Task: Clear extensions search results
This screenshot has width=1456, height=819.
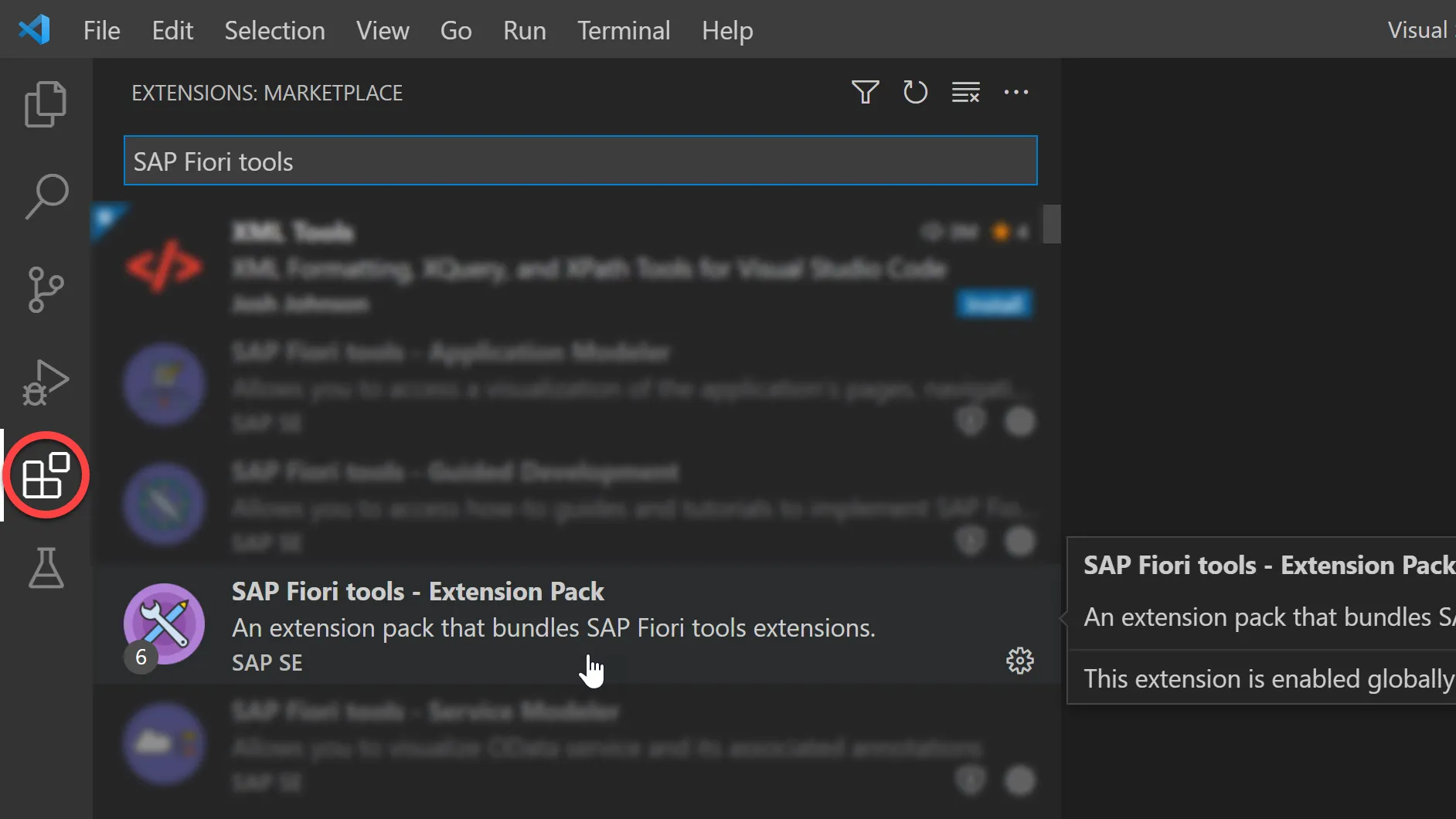Action: (965, 93)
